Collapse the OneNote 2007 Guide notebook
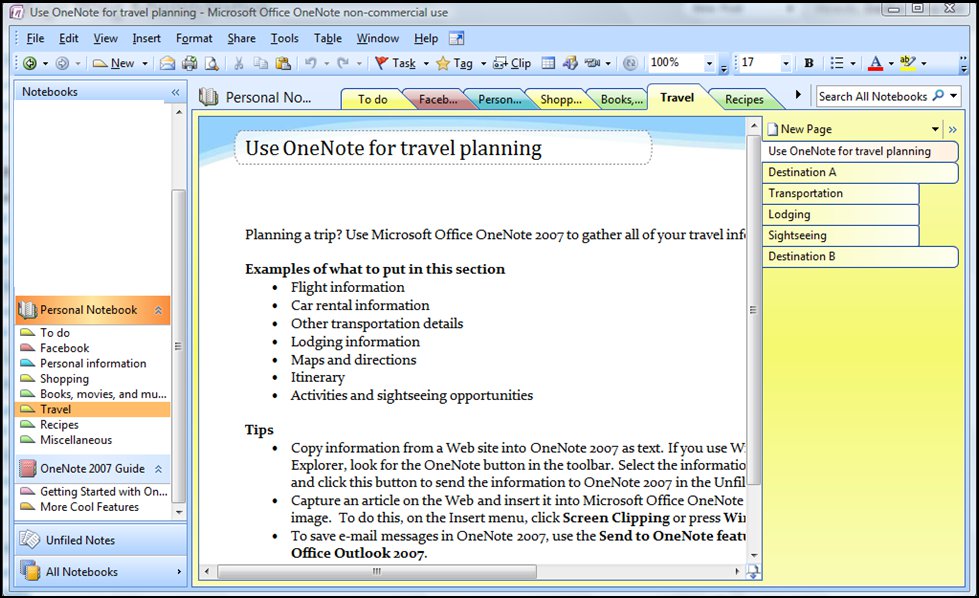Screen dimensions: 979x598 [x=159, y=469]
